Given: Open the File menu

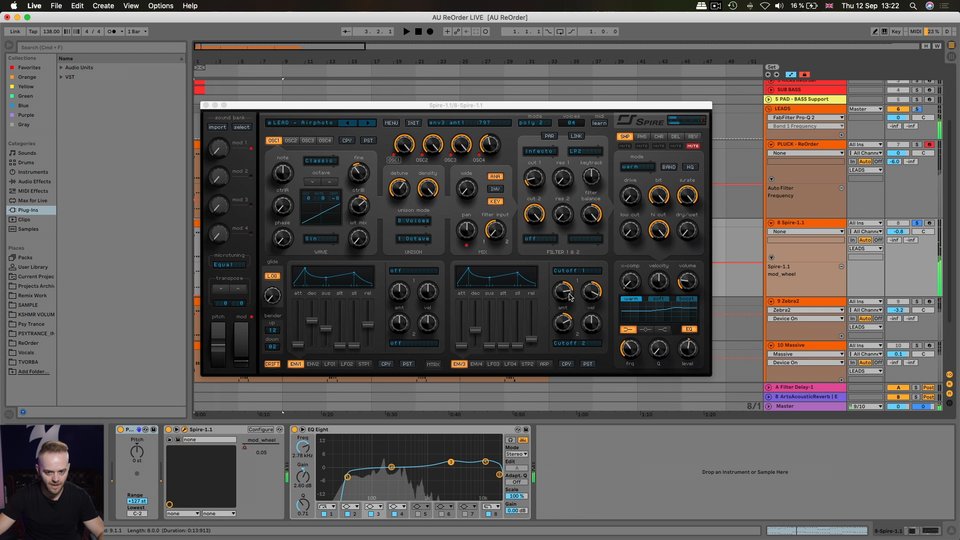Looking at the screenshot, I should point(56,6).
